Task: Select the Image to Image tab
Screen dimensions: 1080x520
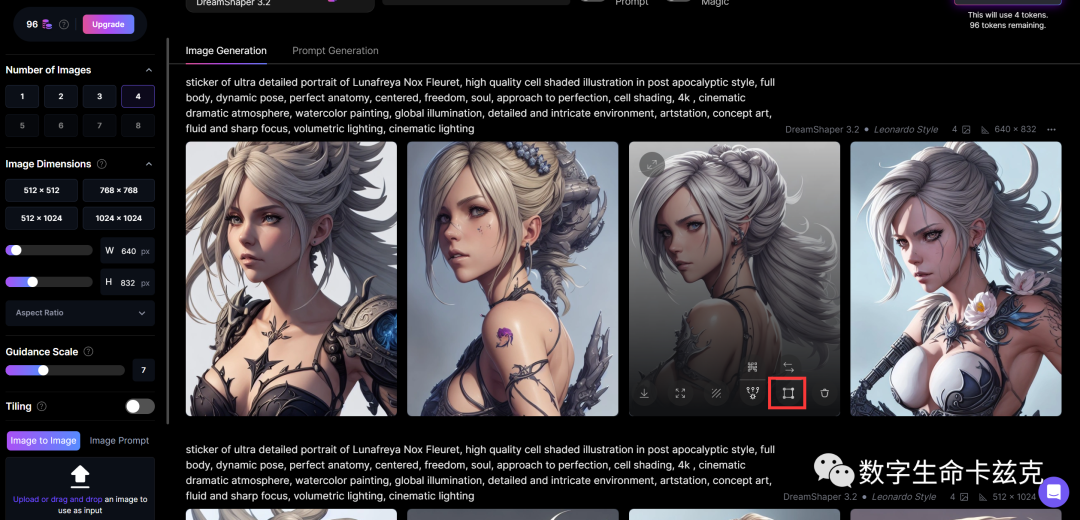Action: pyautogui.click(x=43, y=441)
